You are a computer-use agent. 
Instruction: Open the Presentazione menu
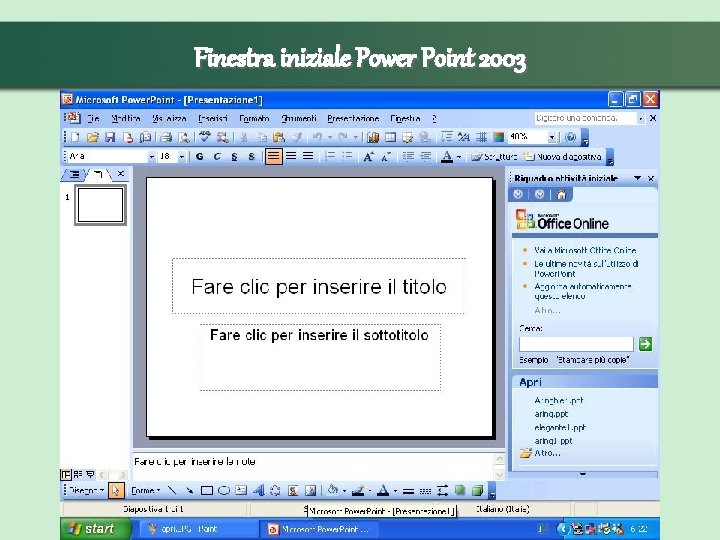point(353,118)
